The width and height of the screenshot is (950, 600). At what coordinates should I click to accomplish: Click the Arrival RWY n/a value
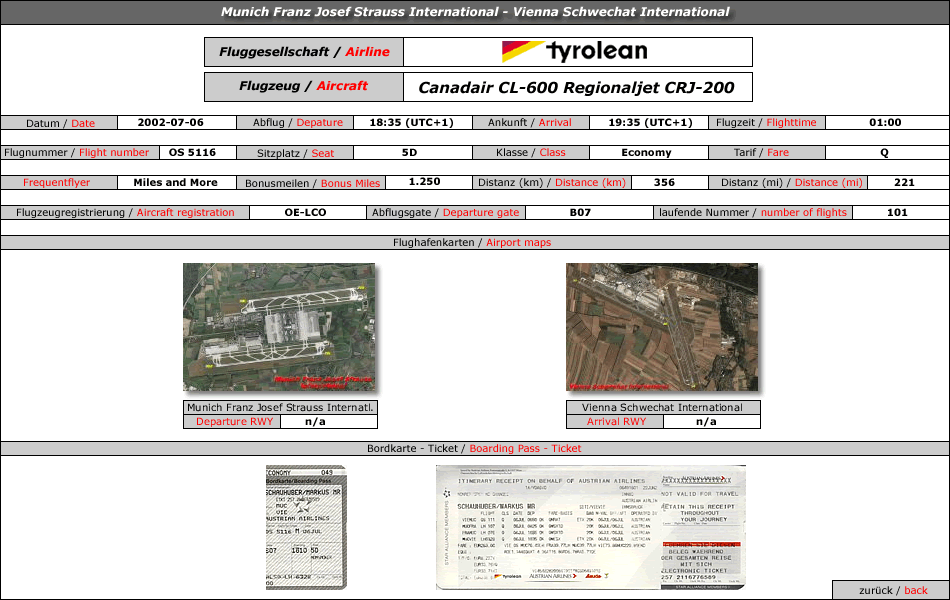[706, 422]
